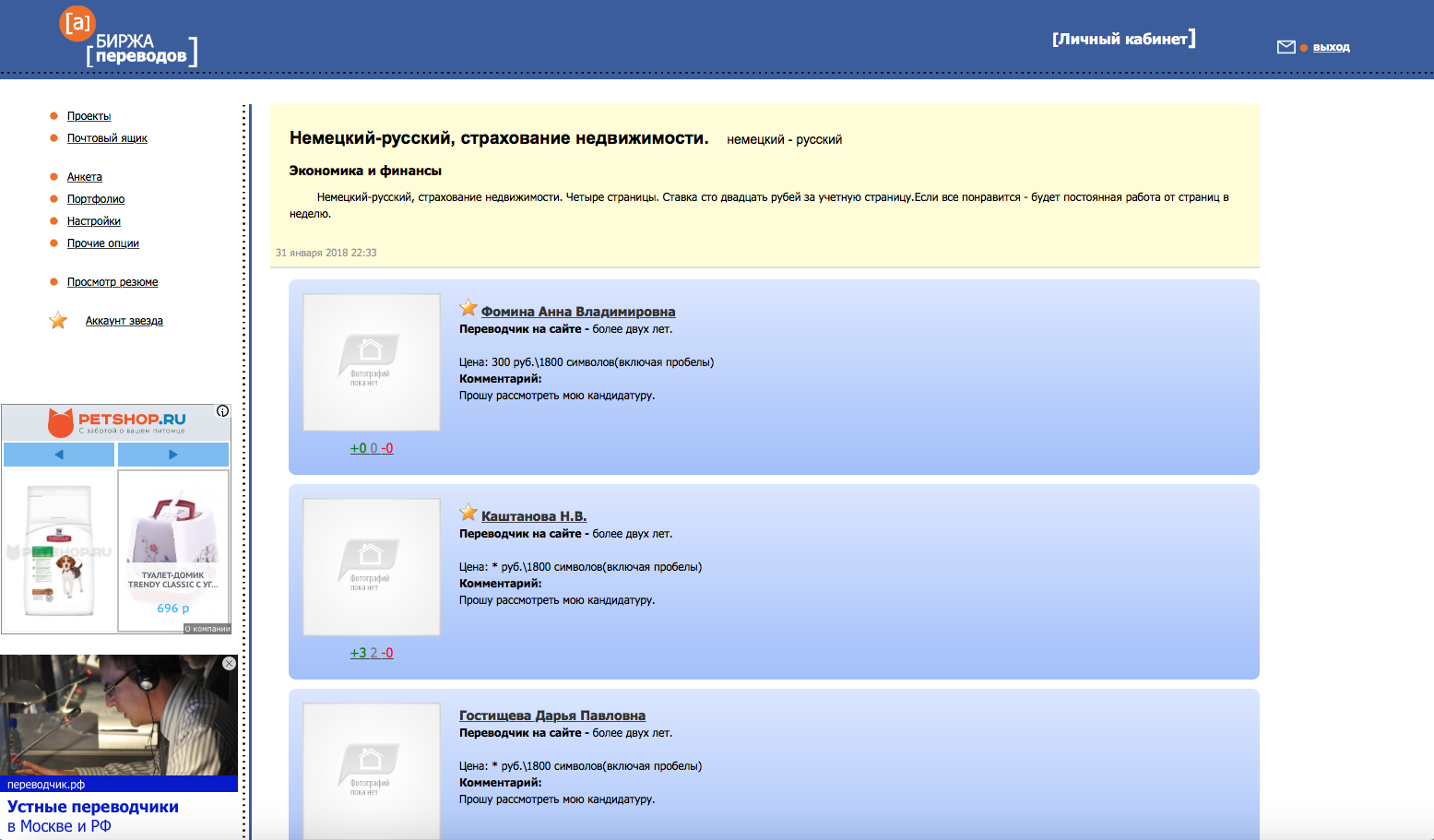Open the mail envelope icon in the header
This screenshot has width=1434, height=840.
coord(1286,45)
